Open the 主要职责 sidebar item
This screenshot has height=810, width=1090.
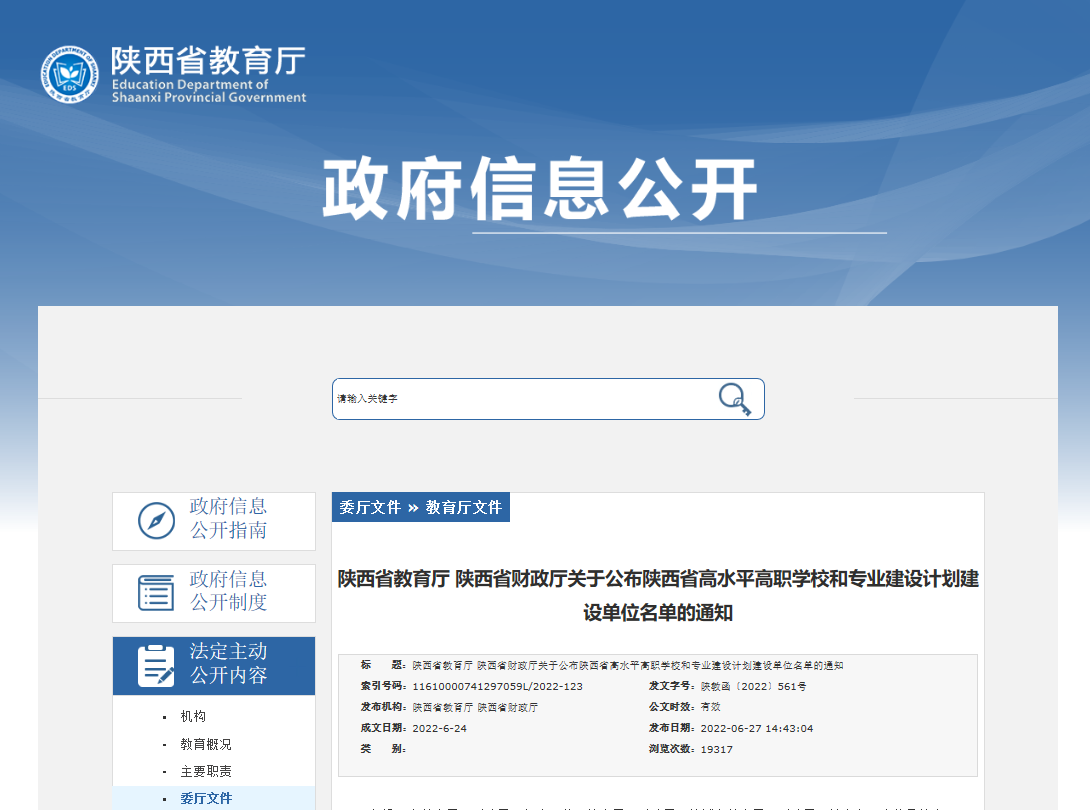click(205, 772)
